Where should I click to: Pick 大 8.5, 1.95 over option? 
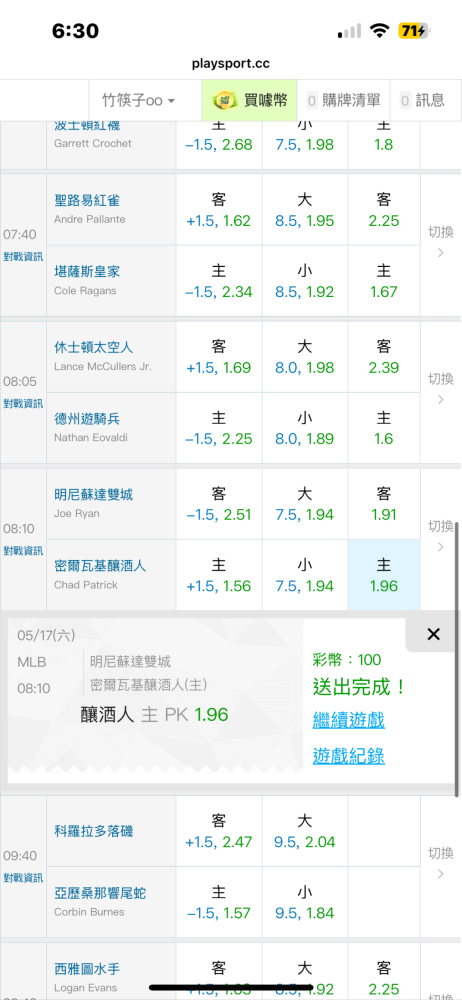tap(304, 210)
